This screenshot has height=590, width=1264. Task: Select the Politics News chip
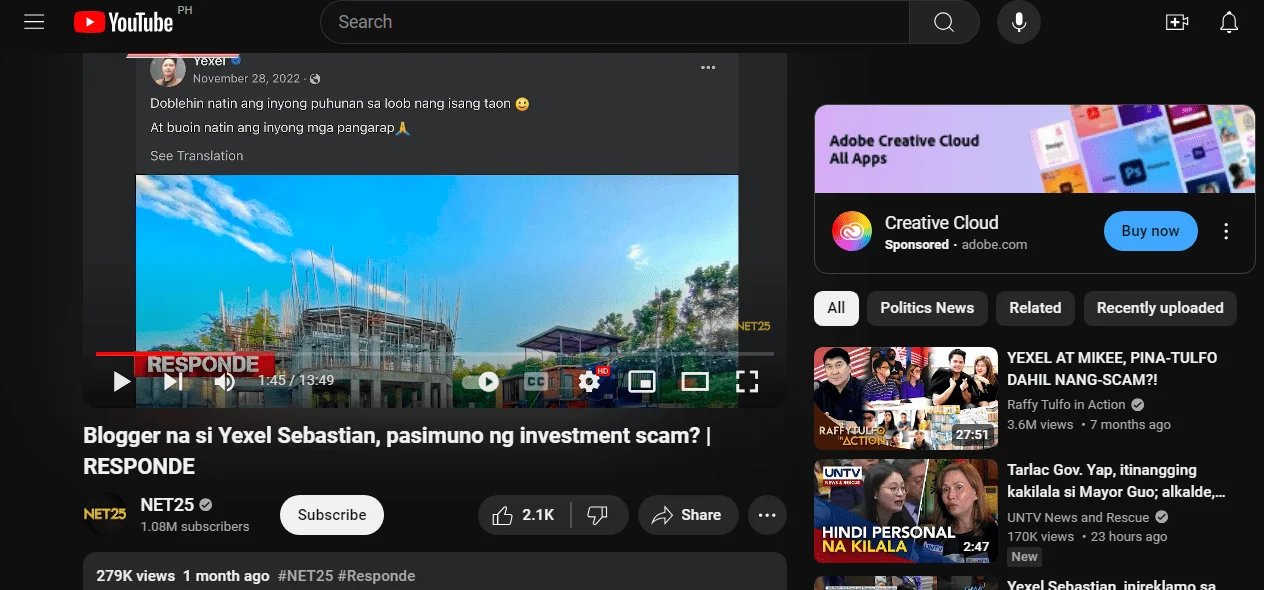[927, 308]
